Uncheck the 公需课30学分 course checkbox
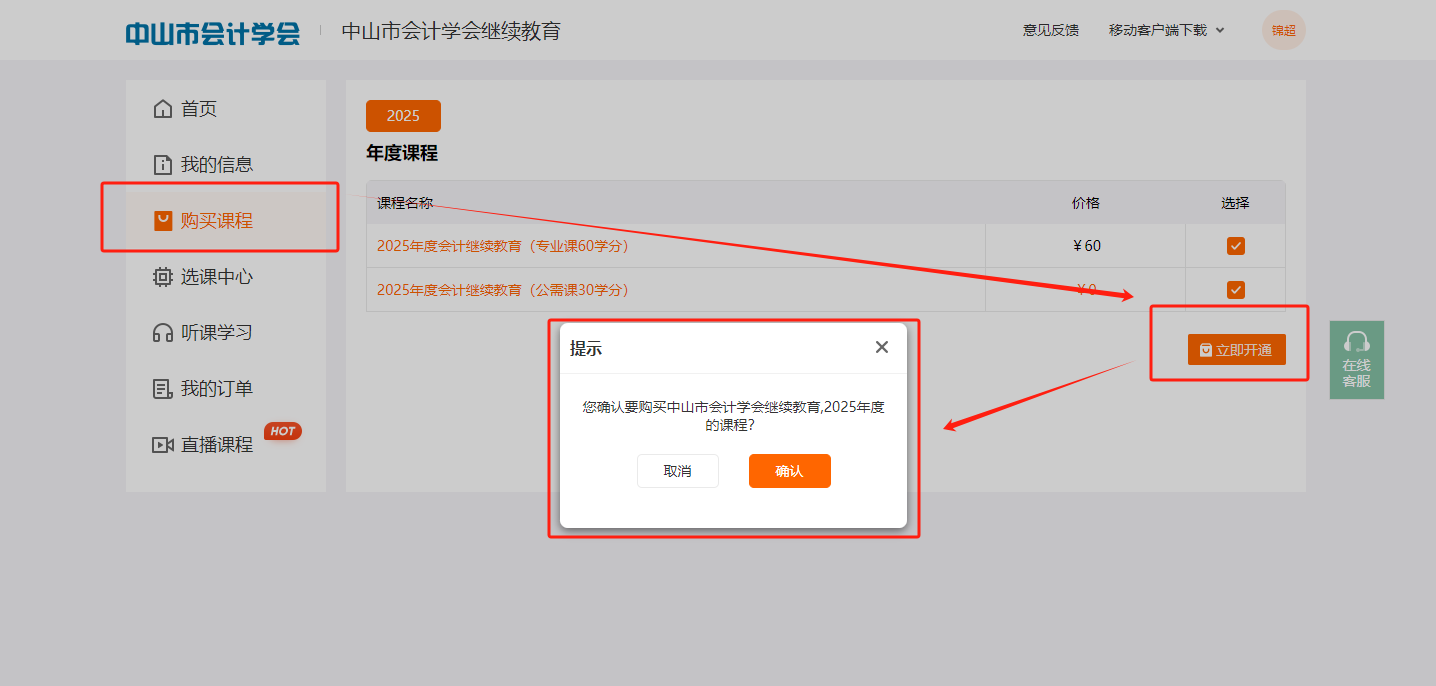The image size is (1436, 686). [1236, 290]
